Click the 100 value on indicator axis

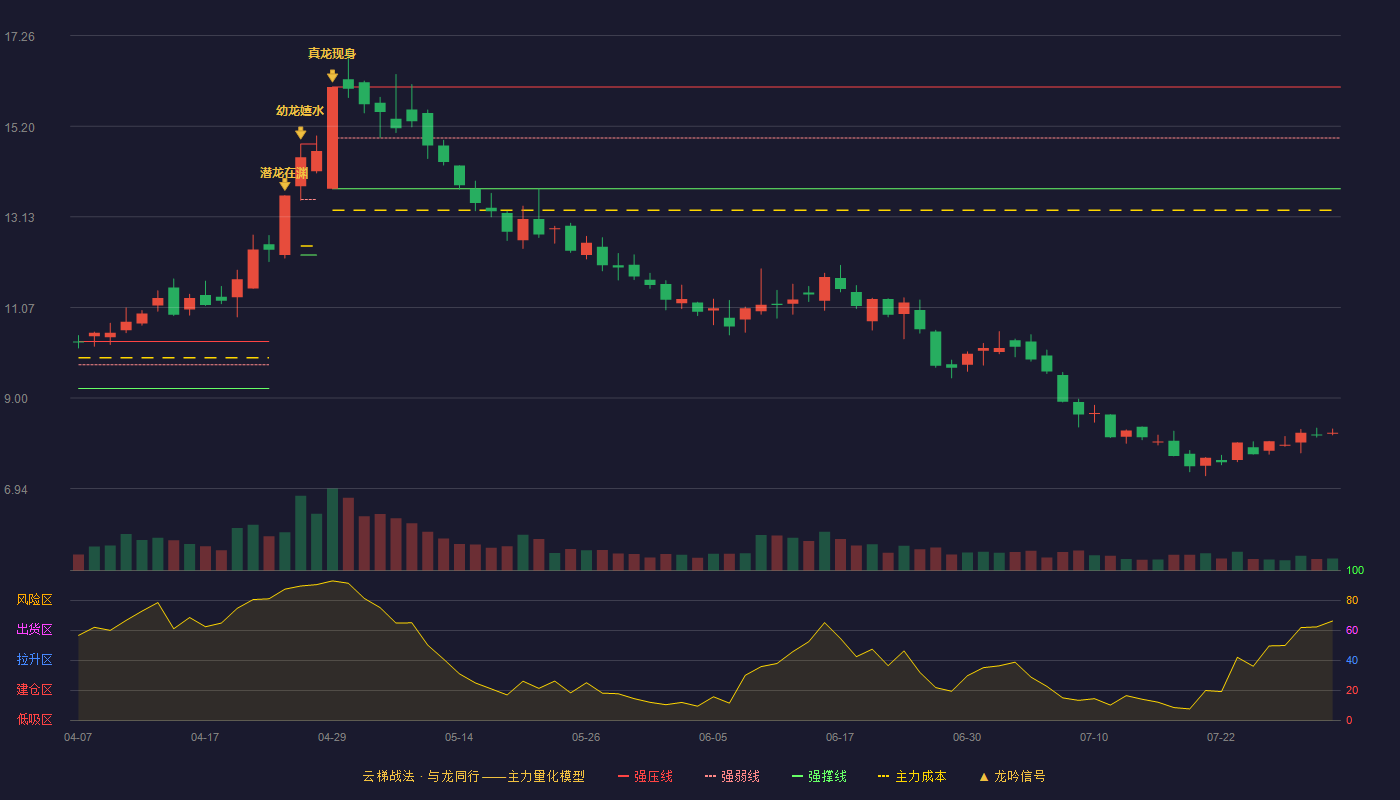point(1355,571)
